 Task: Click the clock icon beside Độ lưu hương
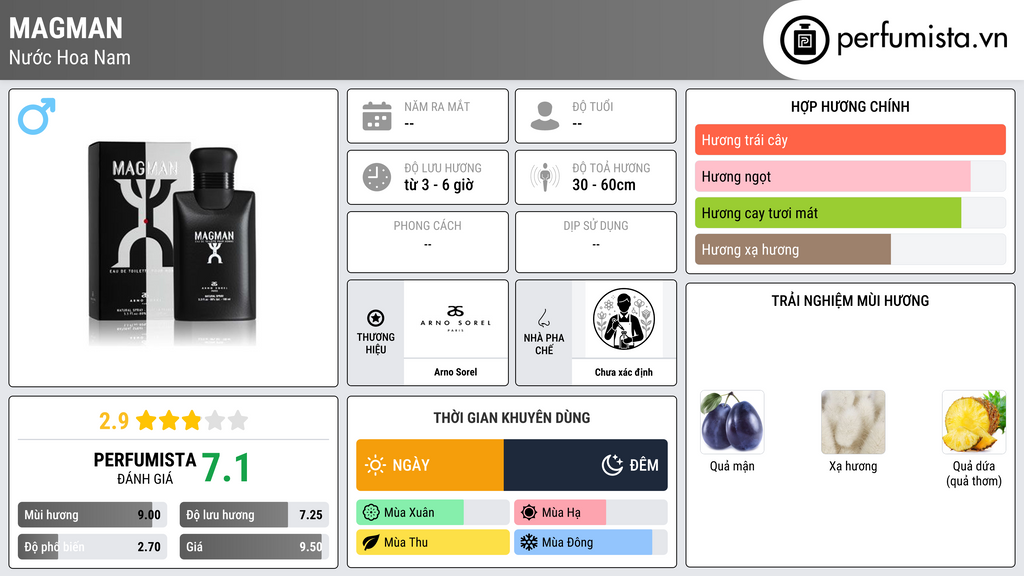pyautogui.click(x=377, y=177)
